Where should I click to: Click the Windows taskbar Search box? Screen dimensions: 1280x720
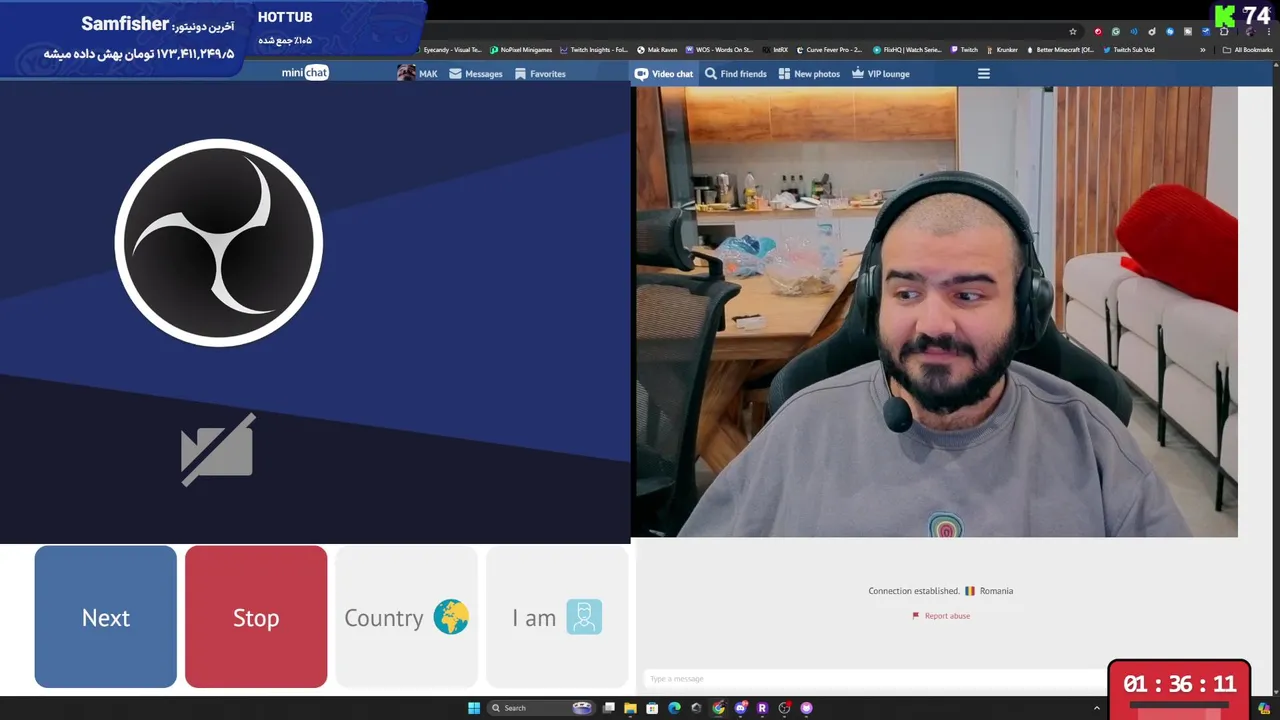click(x=541, y=708)
